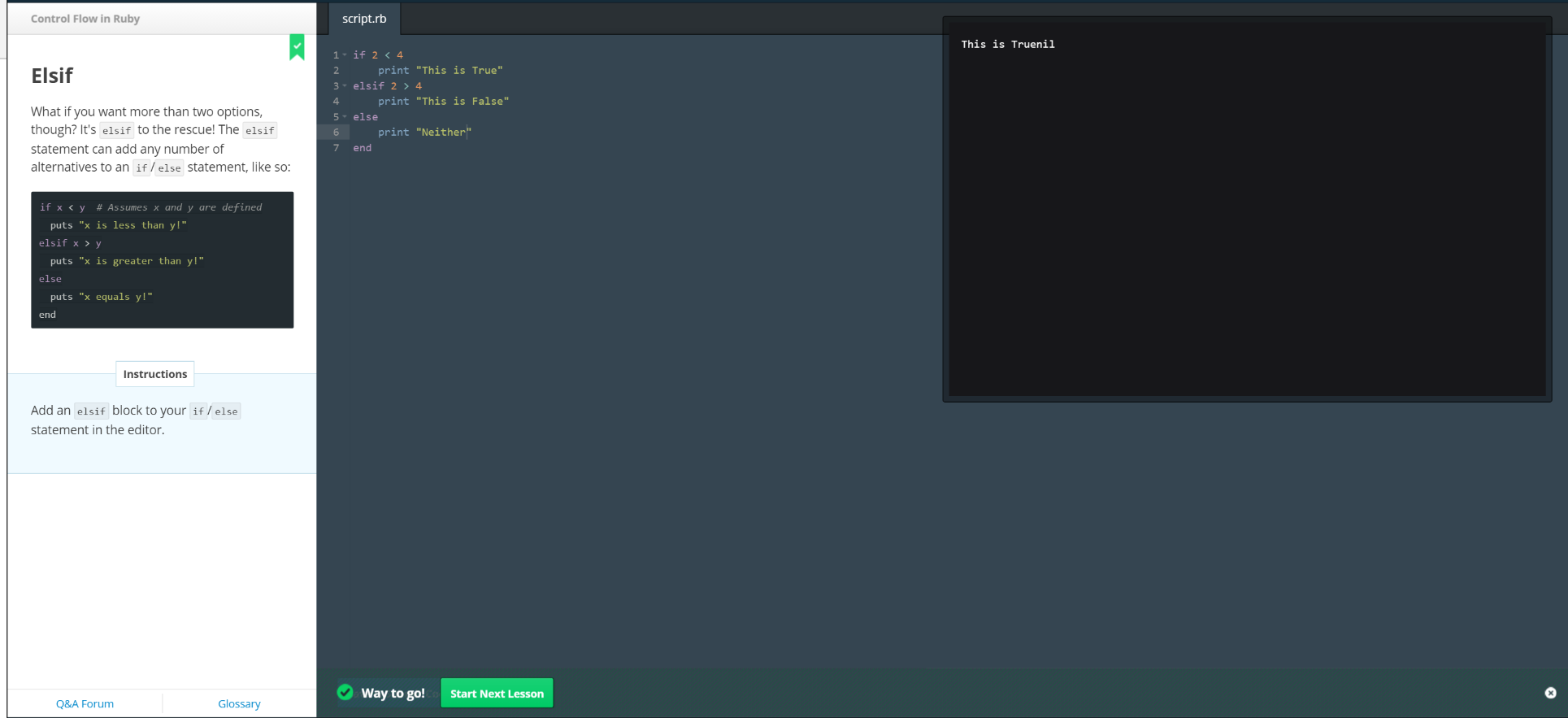Viewport: 1568px width, 718px height.
Task: Click the output text This is Truenil
Action: tap(1007, 45)
